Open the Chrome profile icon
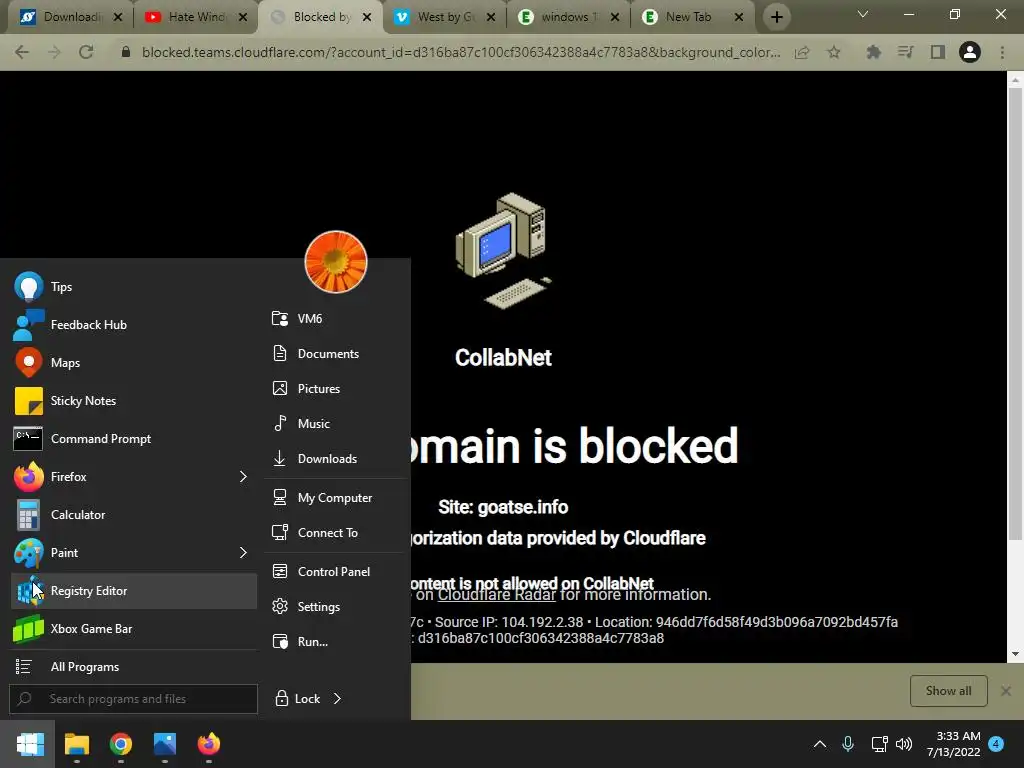Image resolution: width=1024 pixels, height=768 pixels. point(970,52)
